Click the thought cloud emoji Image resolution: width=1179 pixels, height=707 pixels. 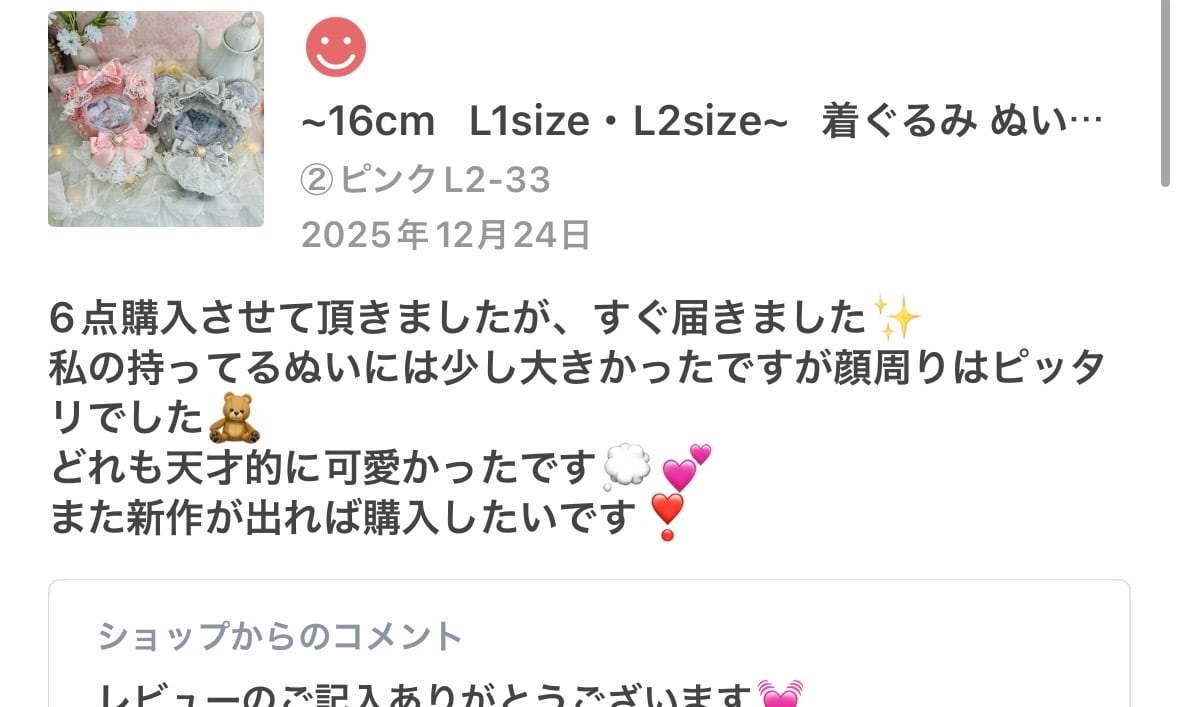tap(627, 466)
